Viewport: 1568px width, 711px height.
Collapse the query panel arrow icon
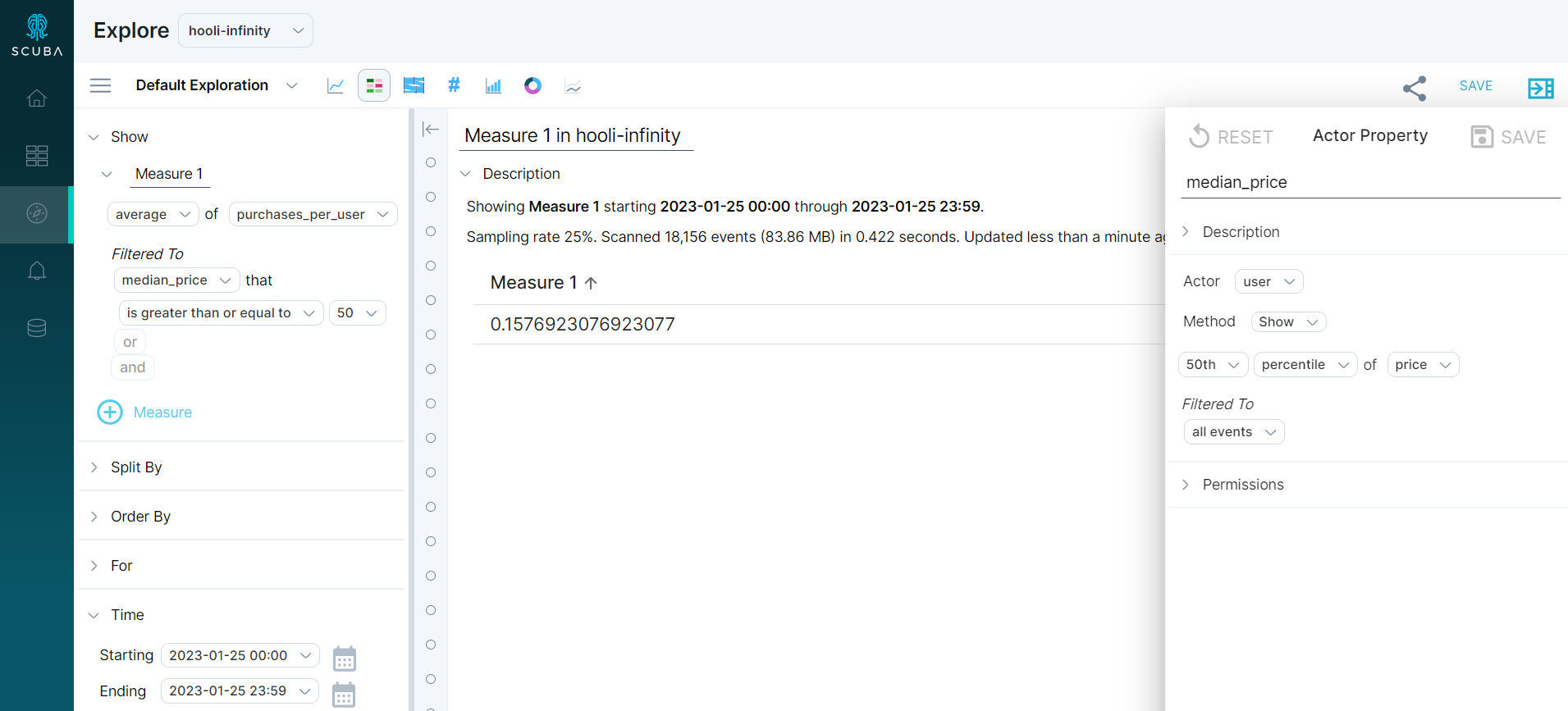pyautogui.click(x=431, y=129)
